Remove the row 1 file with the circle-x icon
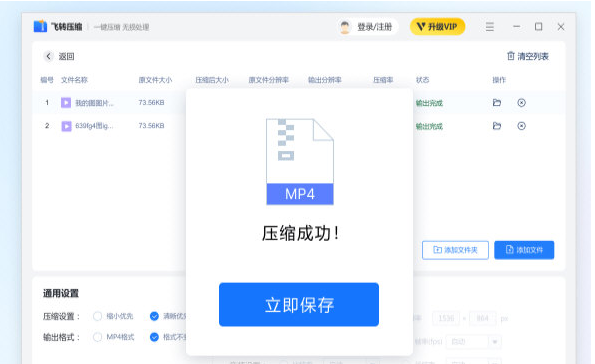 pos(521,103)
